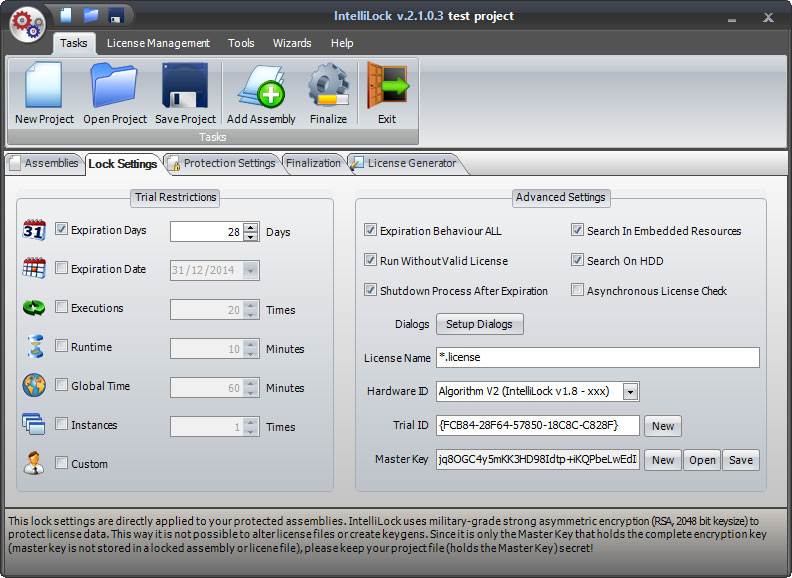Click the person icon beside Custom
This screenshot has width=792, height=578.
point(34,463)
